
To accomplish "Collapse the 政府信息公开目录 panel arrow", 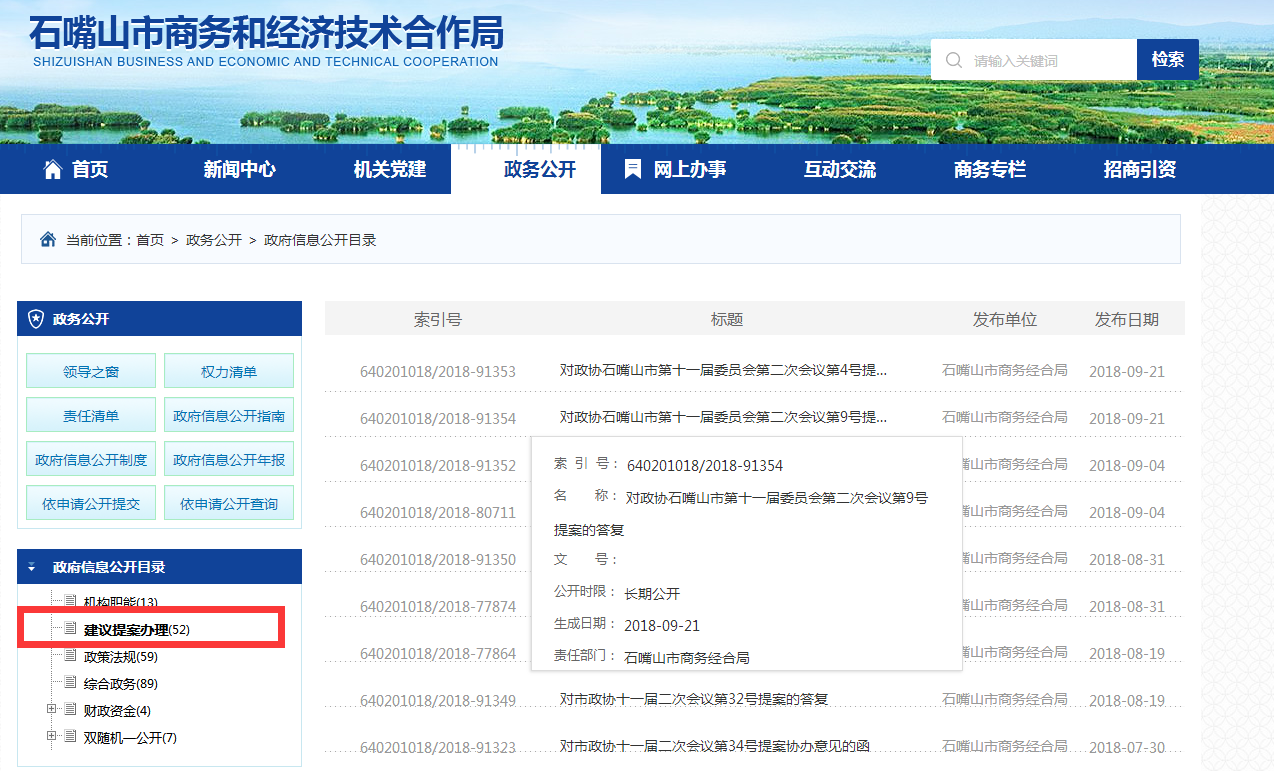I will (x=31, y=567).
